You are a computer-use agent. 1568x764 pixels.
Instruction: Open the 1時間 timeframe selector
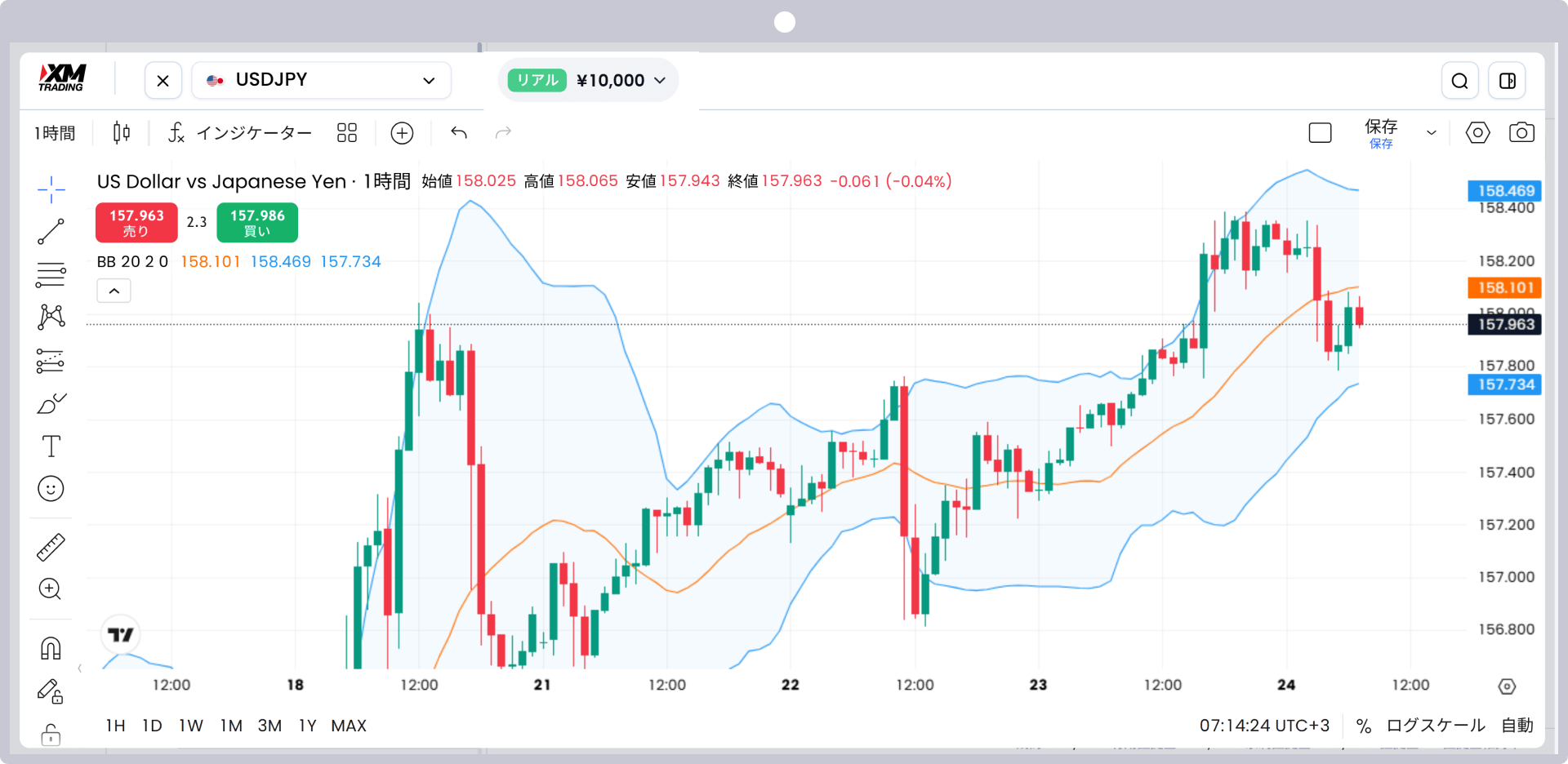pyautogui.click(x=55, y=132)
